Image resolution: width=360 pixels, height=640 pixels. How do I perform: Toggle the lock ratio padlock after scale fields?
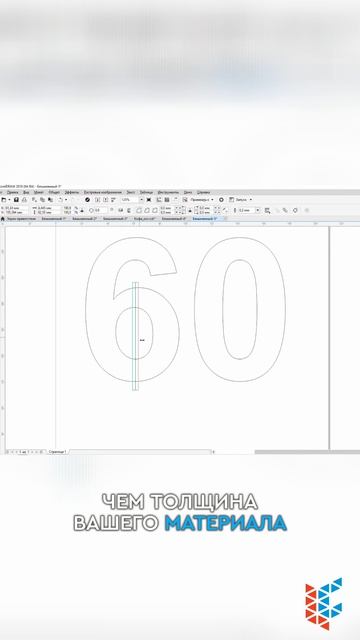point(82,210)
